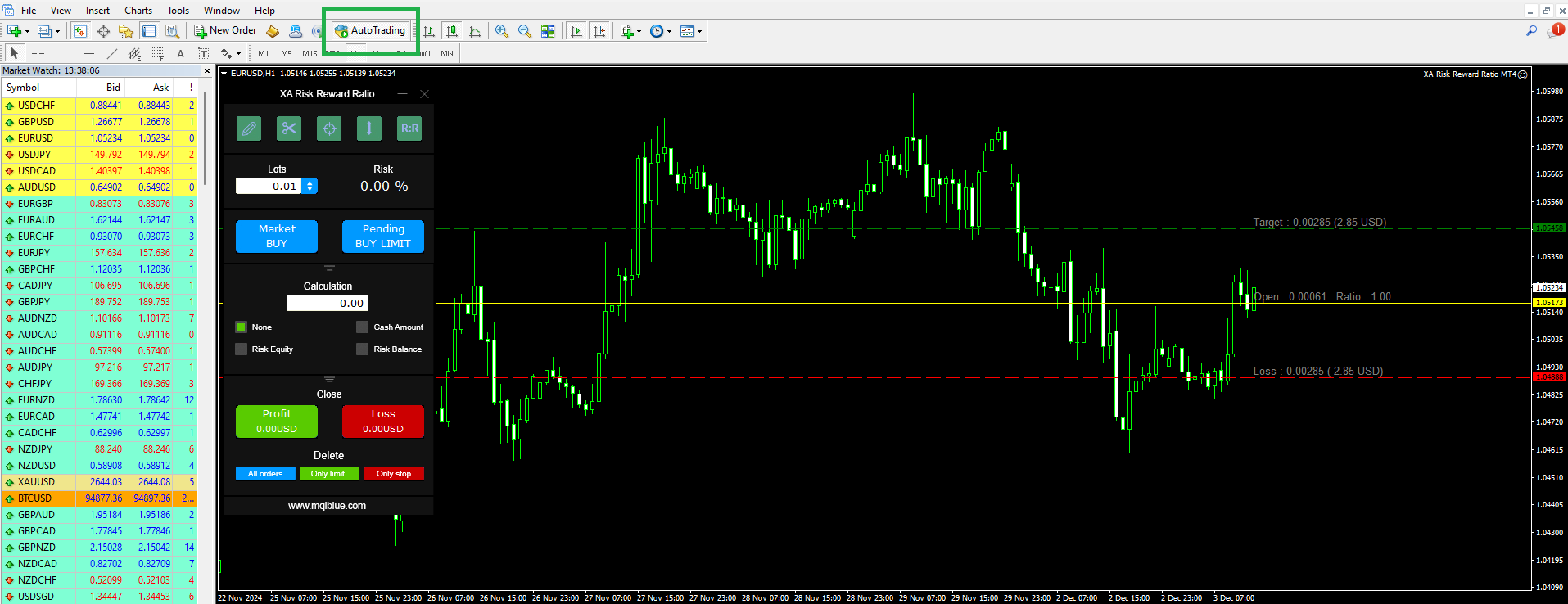Viewport: 1568px width, 604px height.
Task: Select candlestick chart display icon
Action: [x=452, y=31]
